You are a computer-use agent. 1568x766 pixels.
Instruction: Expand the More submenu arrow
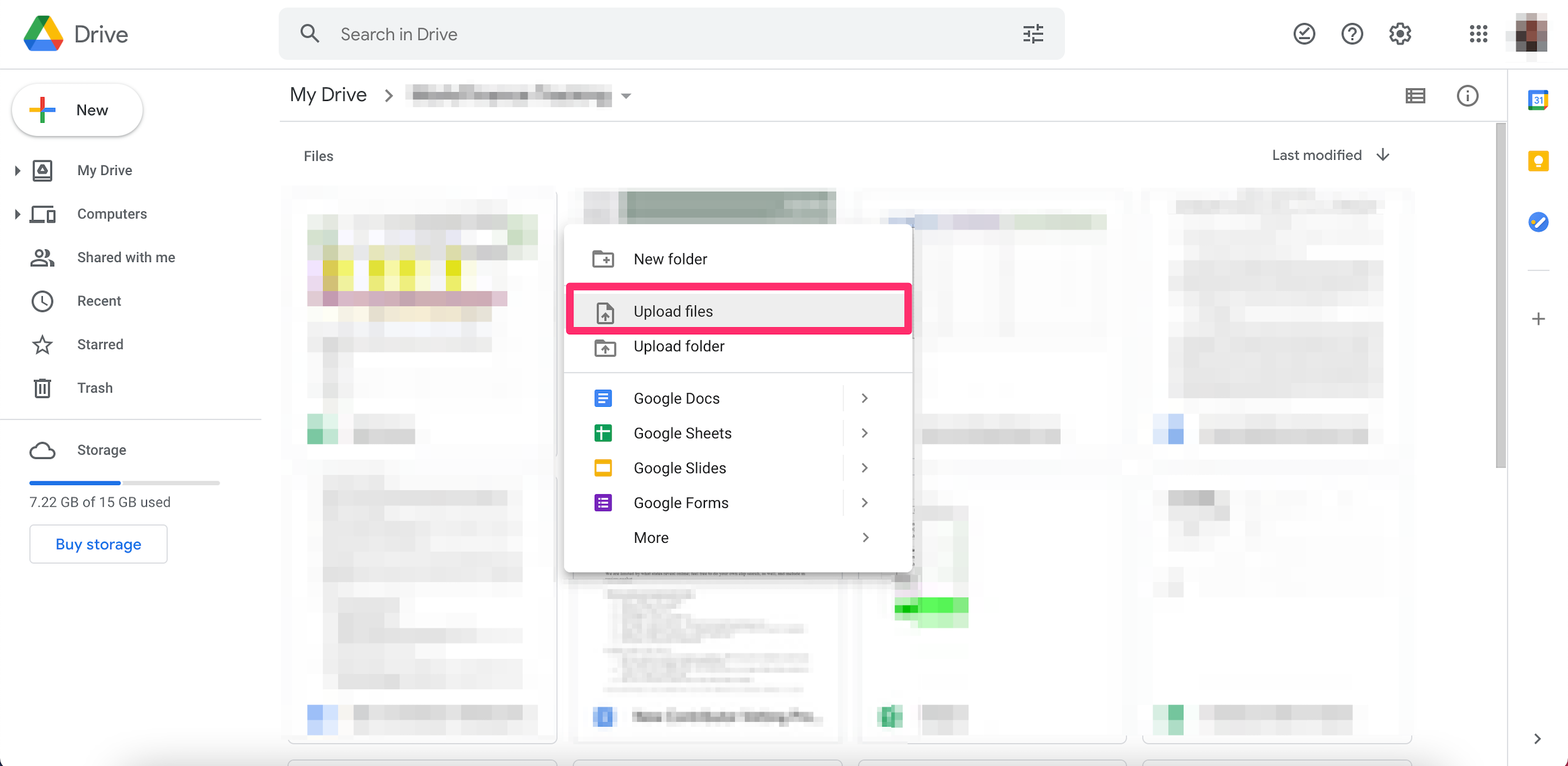pyautogui.click(x=866, y=537)
